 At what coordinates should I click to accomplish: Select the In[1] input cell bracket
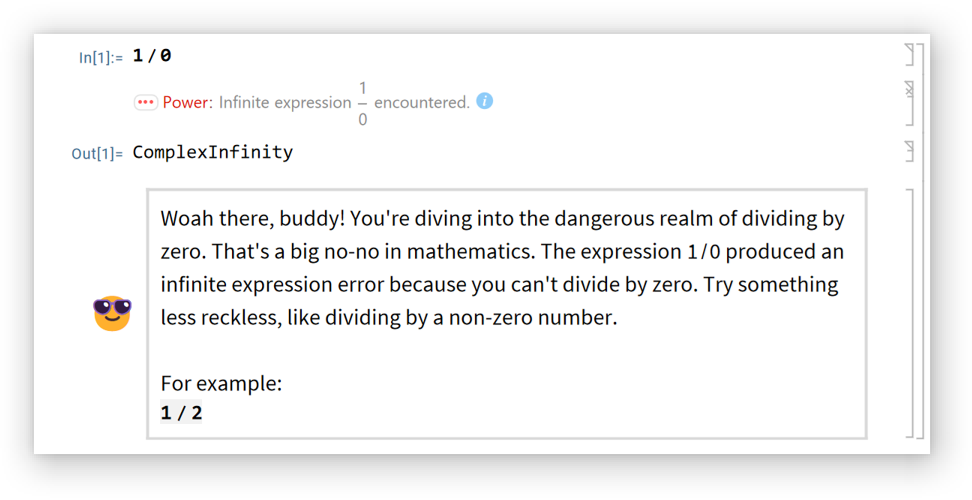click(909, 54)
